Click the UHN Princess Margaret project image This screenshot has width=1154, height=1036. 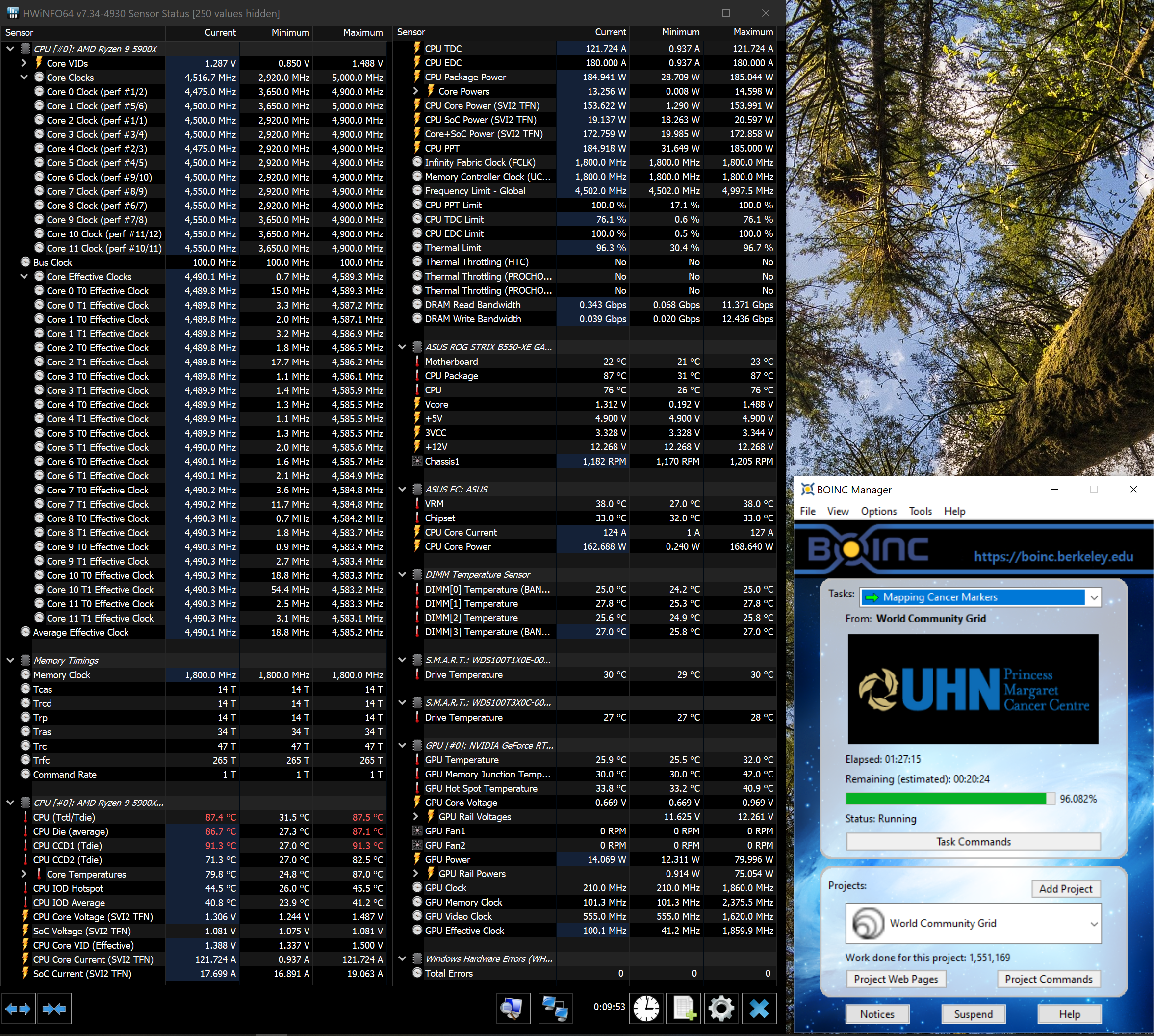pos(973,689)
